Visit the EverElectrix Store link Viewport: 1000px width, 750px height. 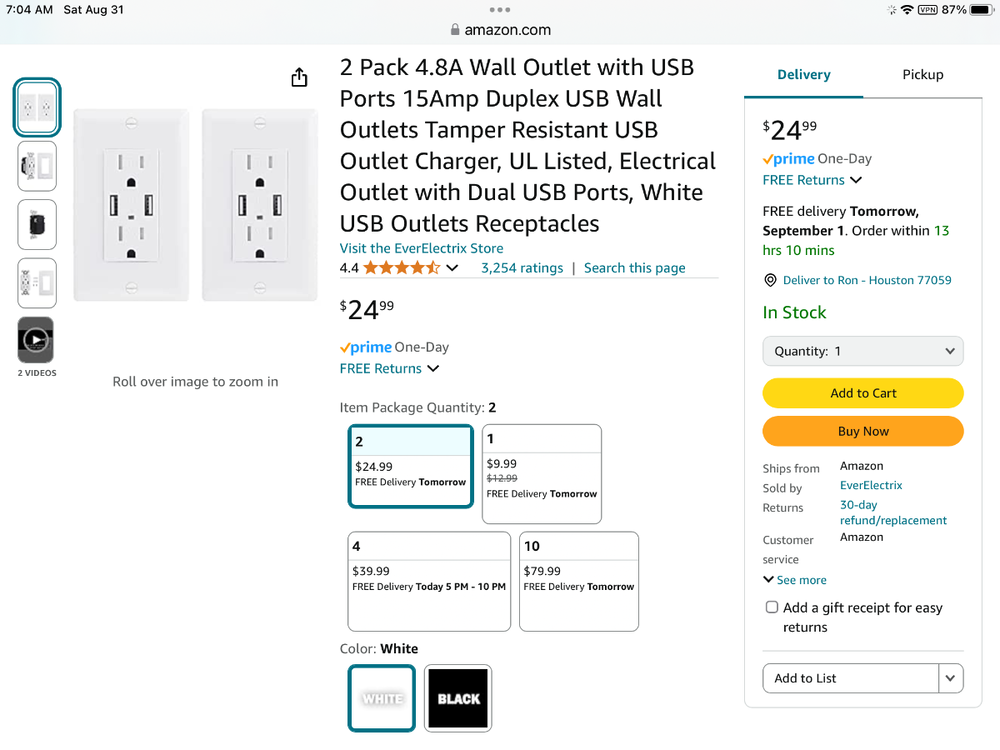[x=421, y=248]
